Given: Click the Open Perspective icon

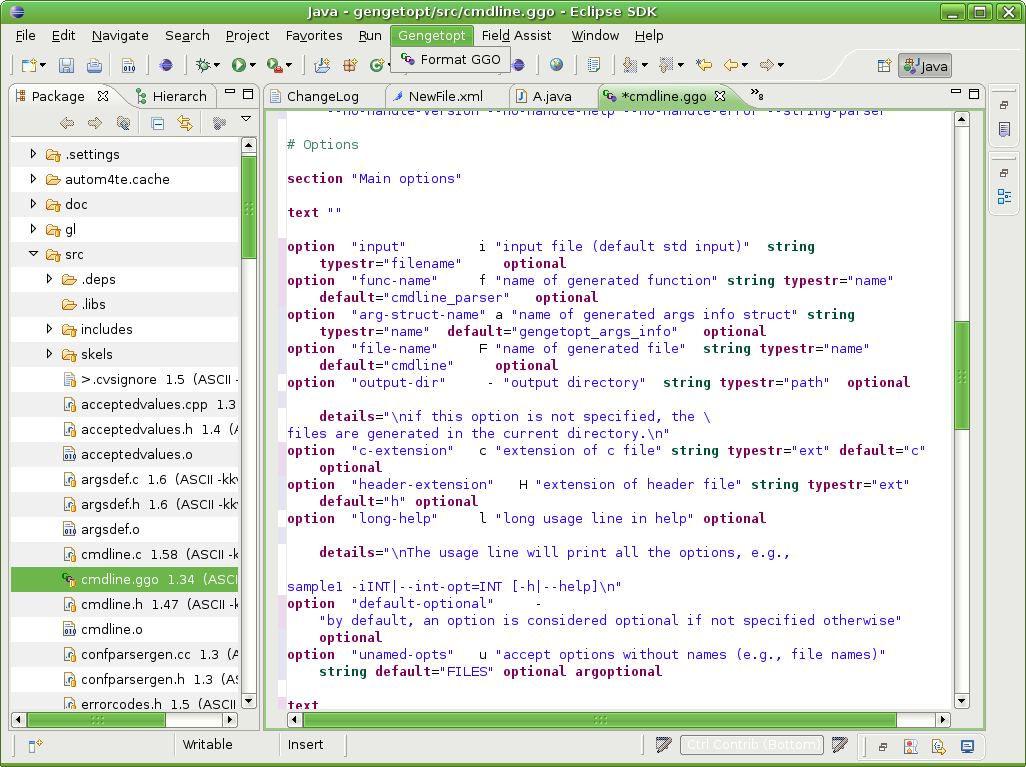Looking at the screenshot, I should click(884, 66).
